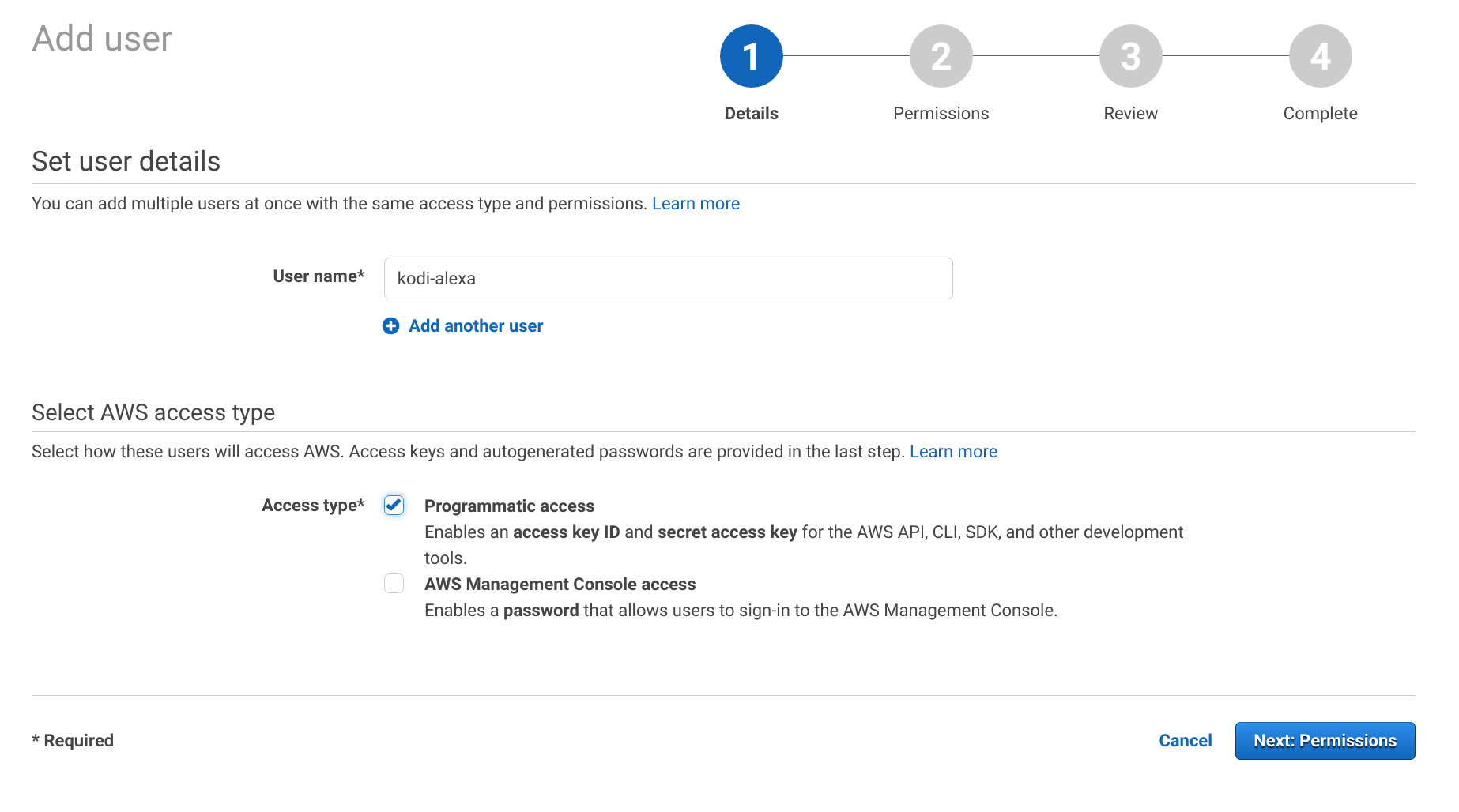Focus the User name input field
The height and width of the screenshot is (812, 1459).
click(x=668, y=279)
